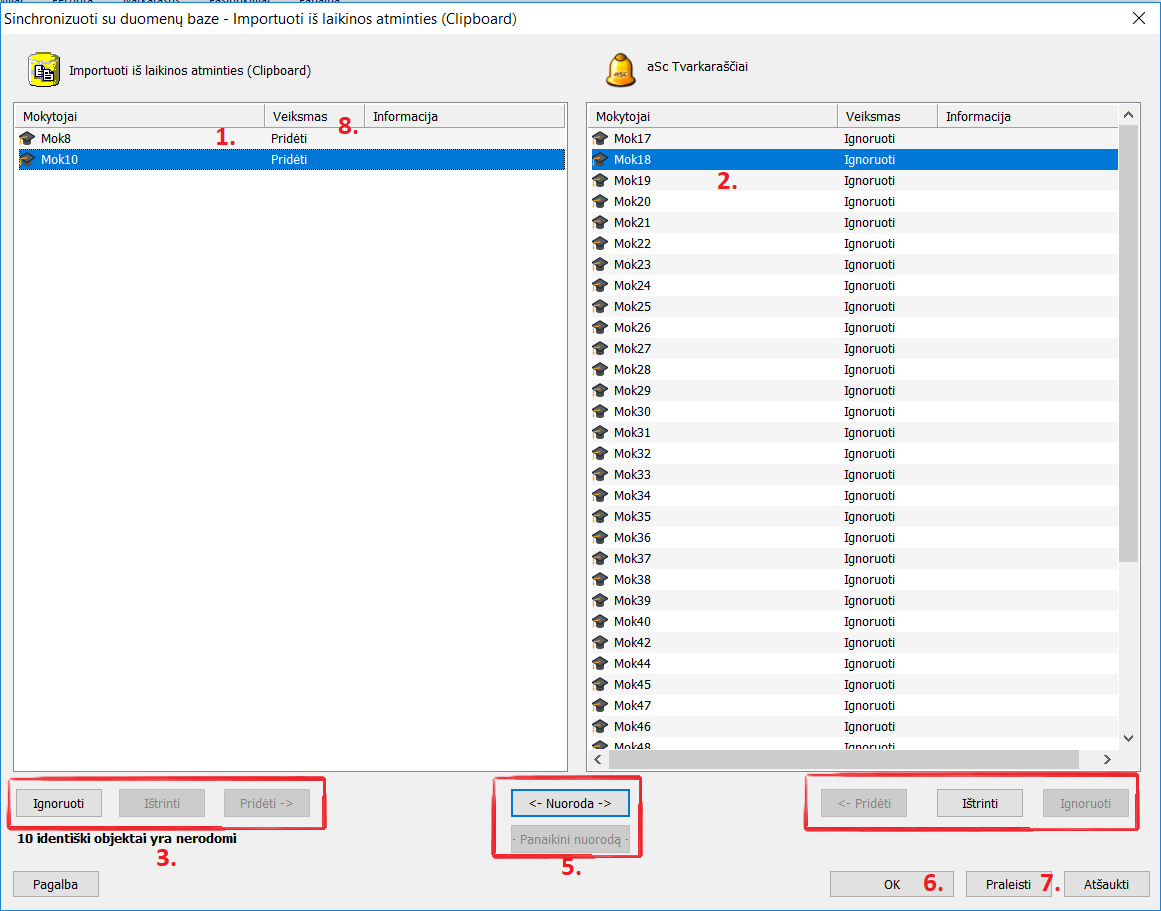Click horizontal scrollbar right arrow in right list

tap(1107, 760)
